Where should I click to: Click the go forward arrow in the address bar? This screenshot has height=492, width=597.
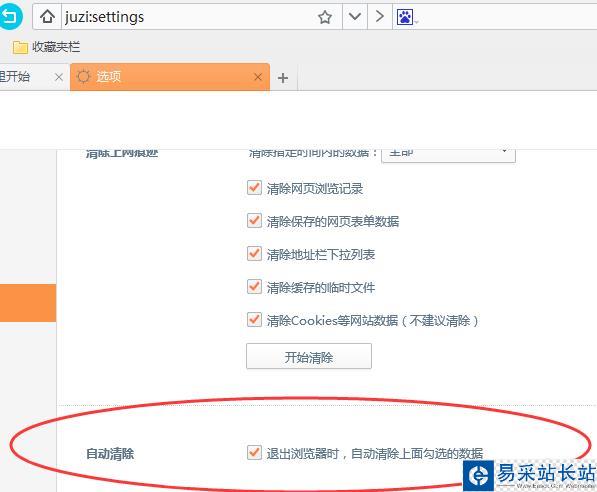tap(380, 16)
